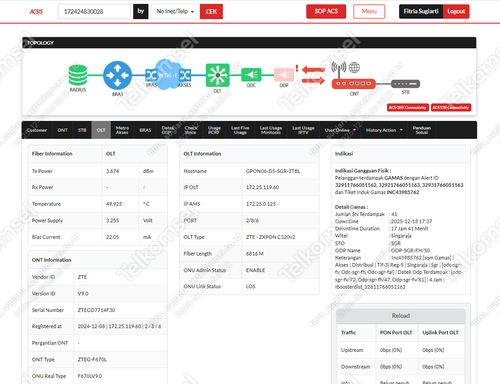Click the ONT modem icon in topology
The image size is (500, 384).
pos(353,84)
